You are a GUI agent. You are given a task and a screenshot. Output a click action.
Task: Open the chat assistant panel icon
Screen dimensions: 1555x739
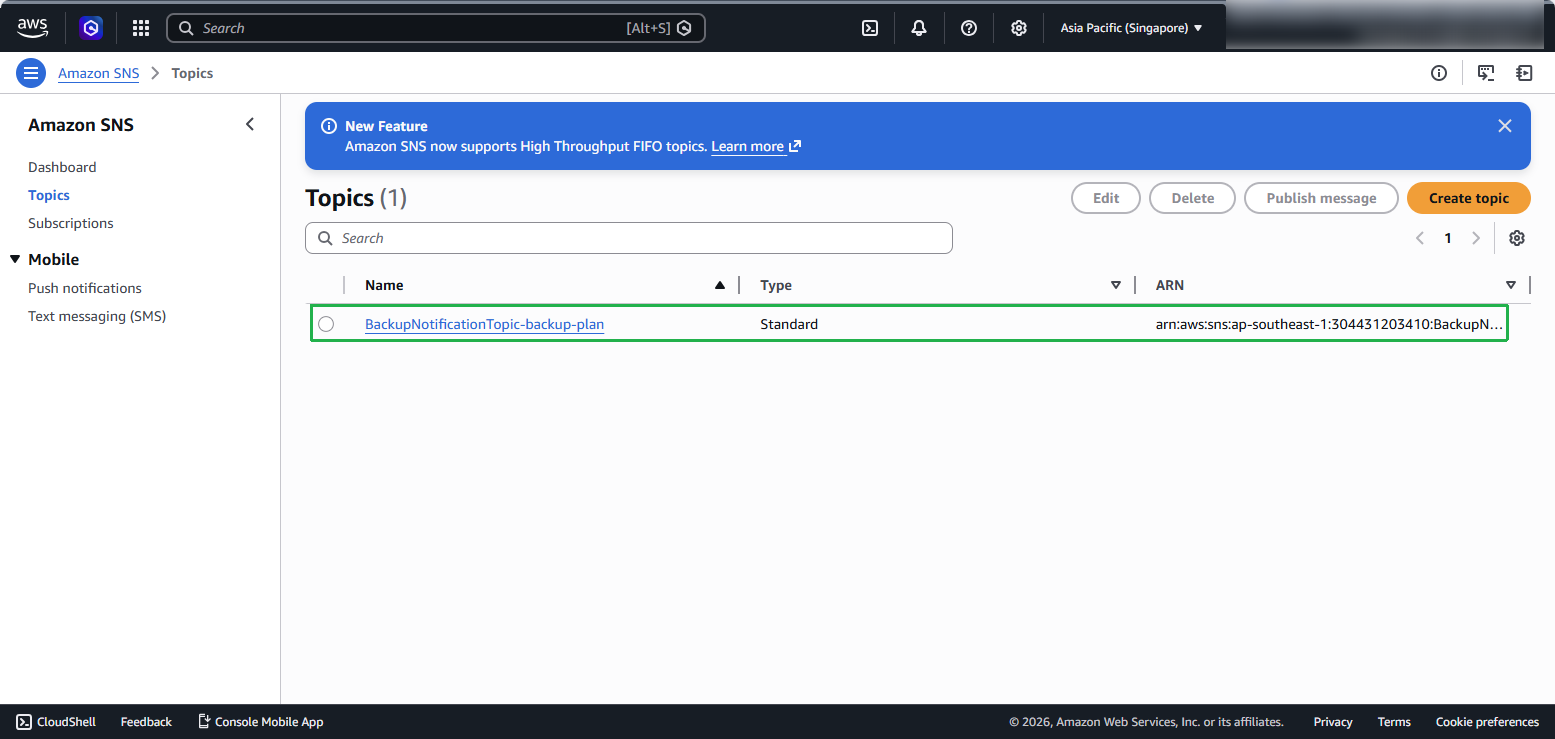point(1486,73)
